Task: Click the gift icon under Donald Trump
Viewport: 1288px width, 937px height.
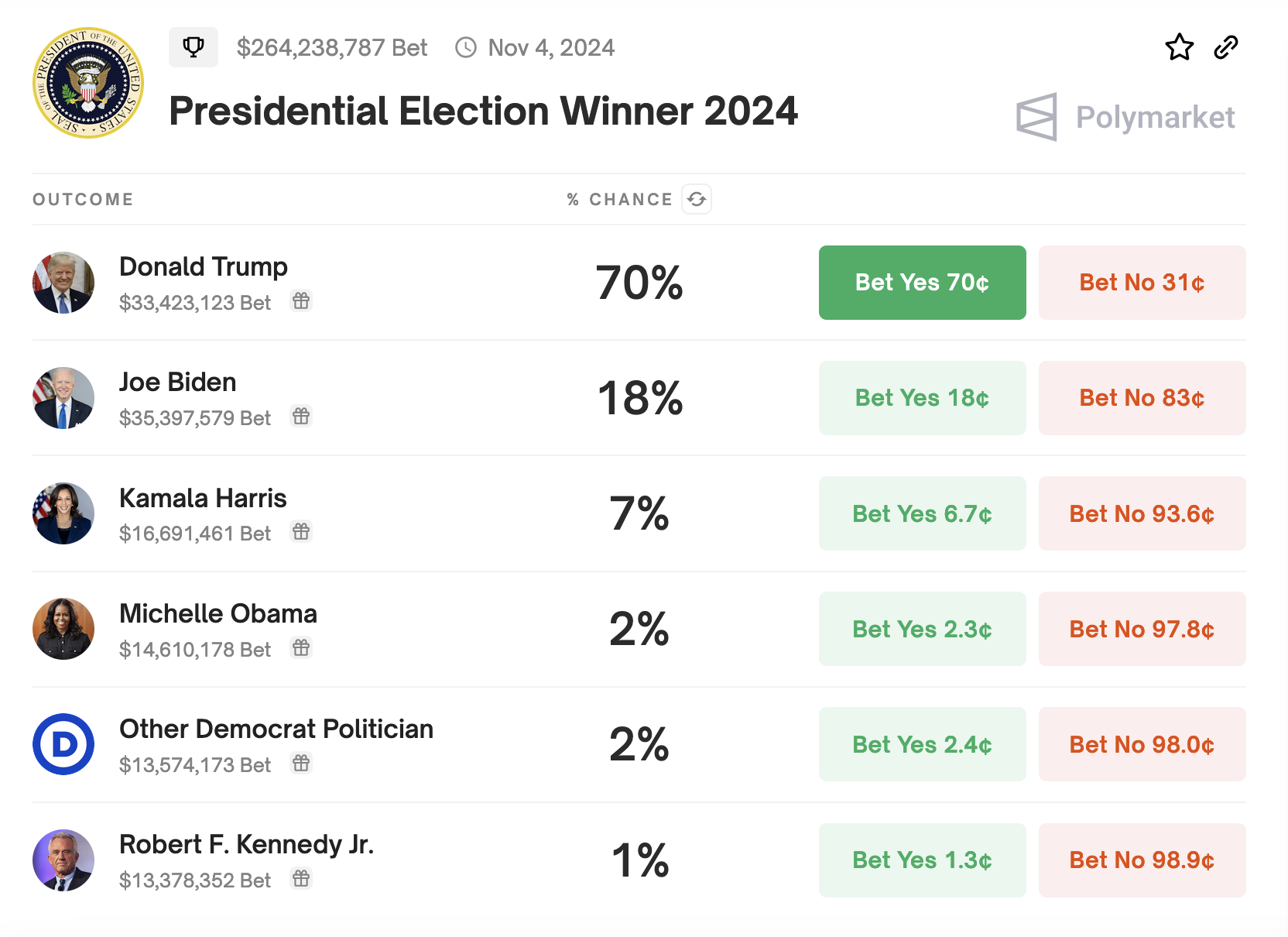Action: pyautogui.click(x=301, y=300)
